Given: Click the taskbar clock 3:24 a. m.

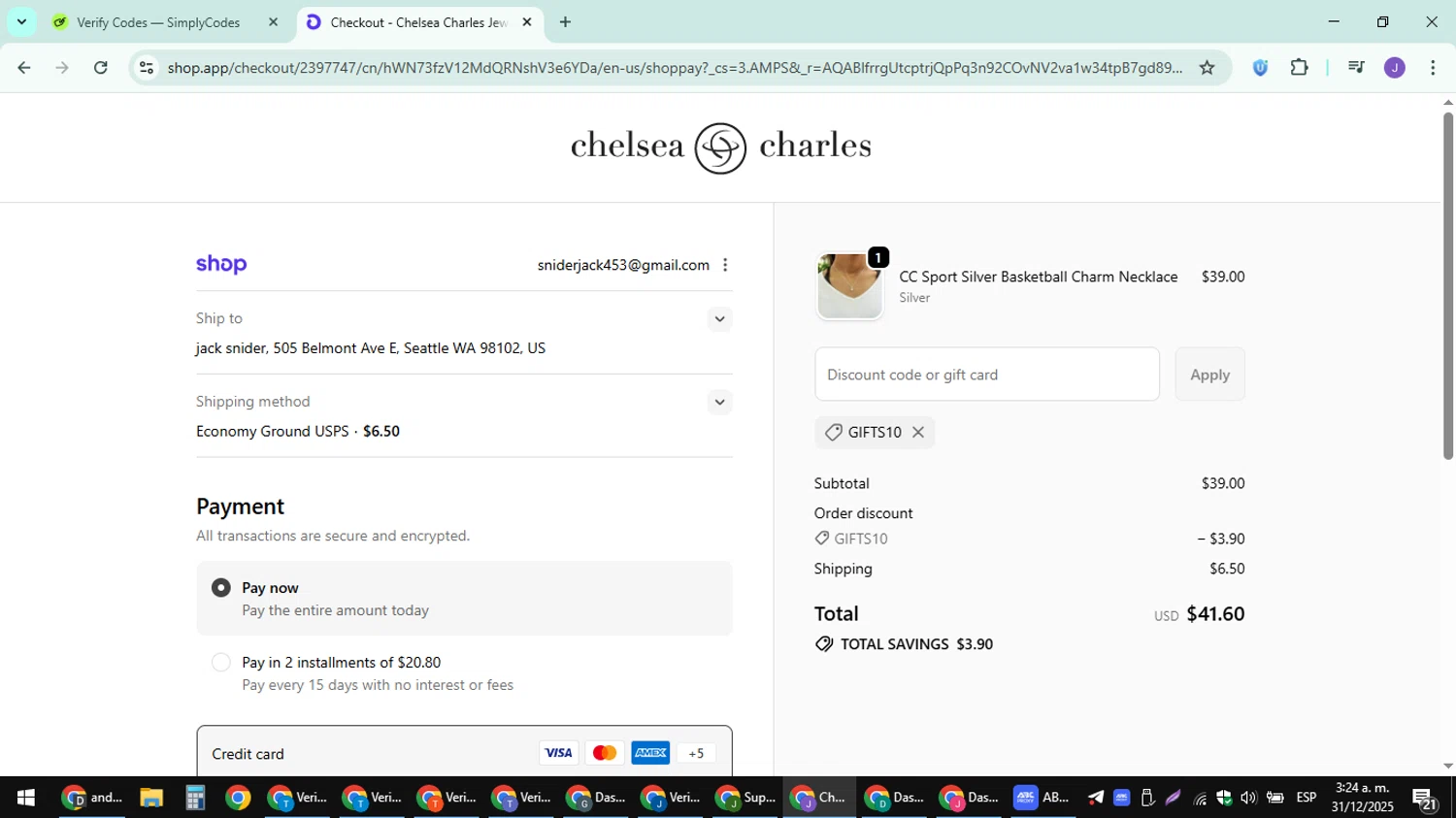Looking at the screenshot, I should click(1362, 798).
